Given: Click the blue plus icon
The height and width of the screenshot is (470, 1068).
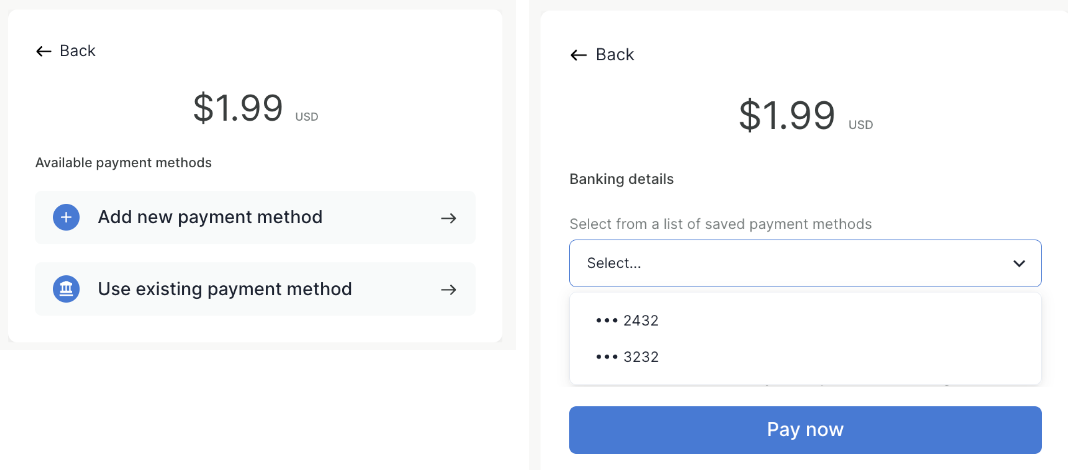Looking at the screenshot, I should 66,218.
